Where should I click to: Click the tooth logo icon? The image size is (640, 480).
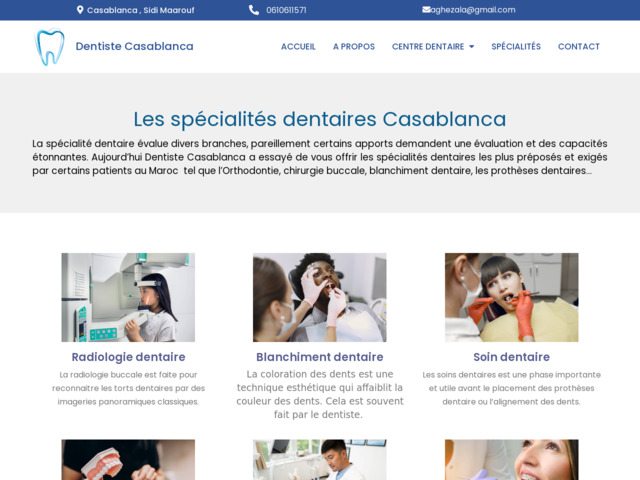click(x=50, y=47)
